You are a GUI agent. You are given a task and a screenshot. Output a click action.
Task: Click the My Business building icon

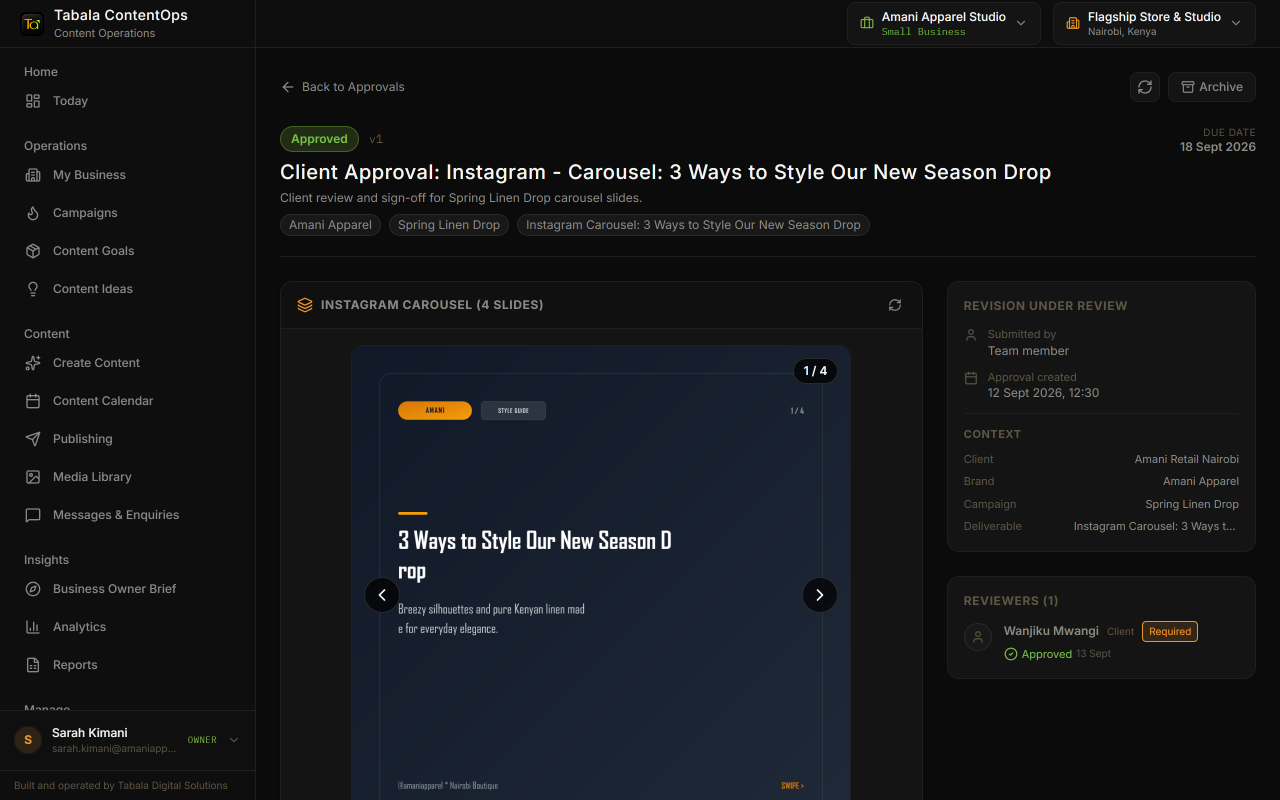click(33, 175)
